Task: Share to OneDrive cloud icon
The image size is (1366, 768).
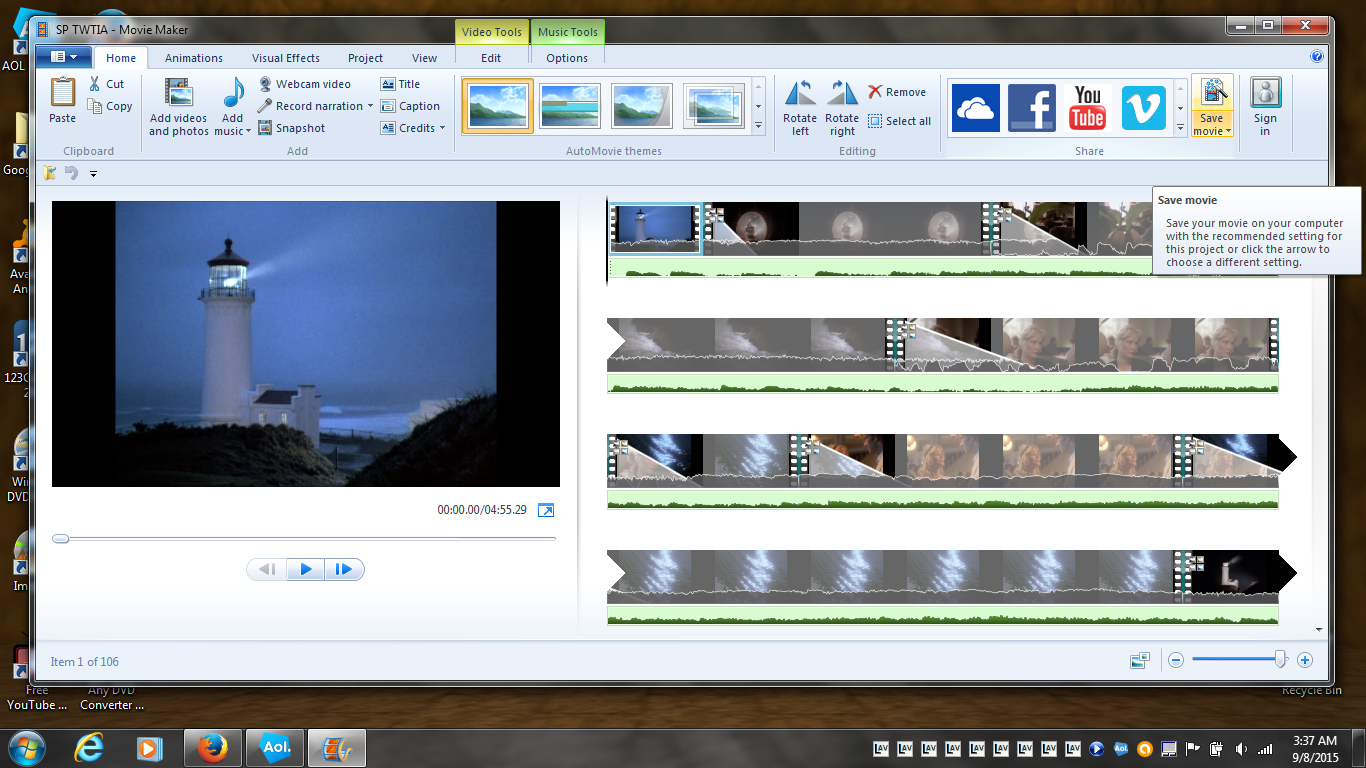Action: point(975,108)
